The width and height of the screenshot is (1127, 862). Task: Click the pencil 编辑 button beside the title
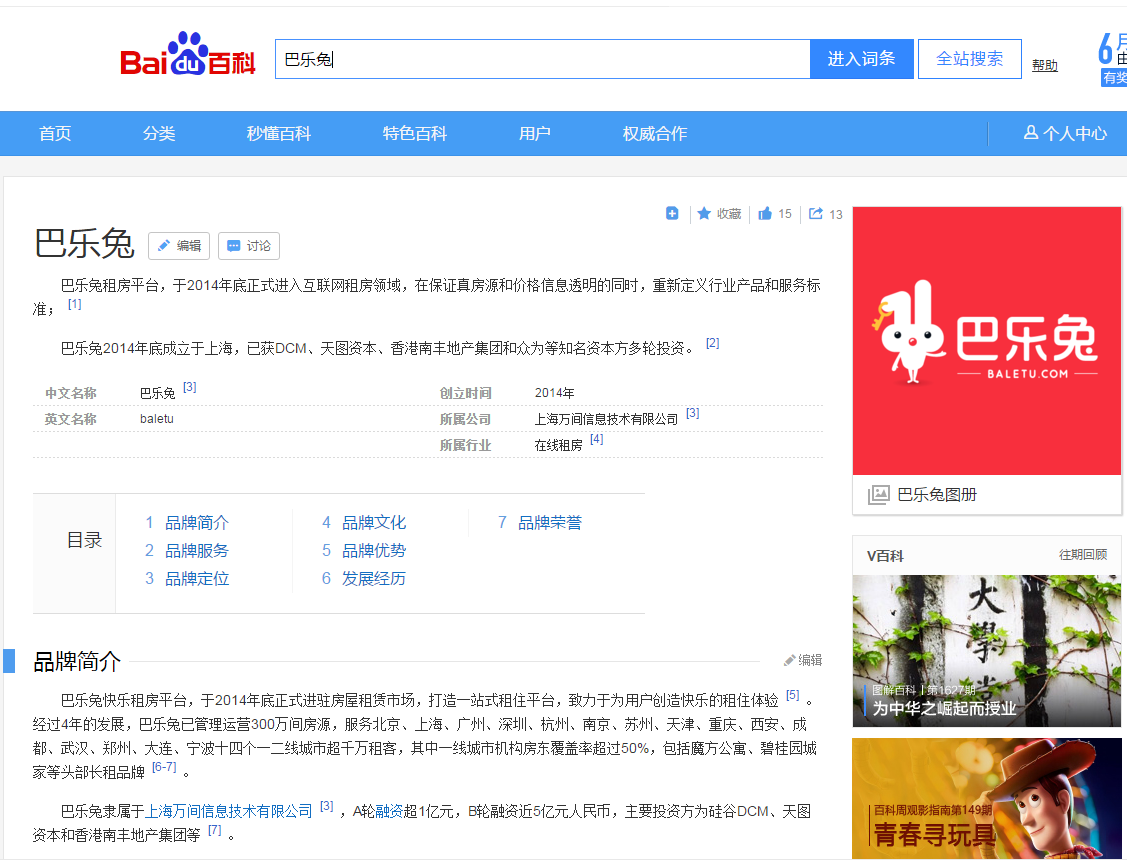pyautogui.click(x=179, y=246)
